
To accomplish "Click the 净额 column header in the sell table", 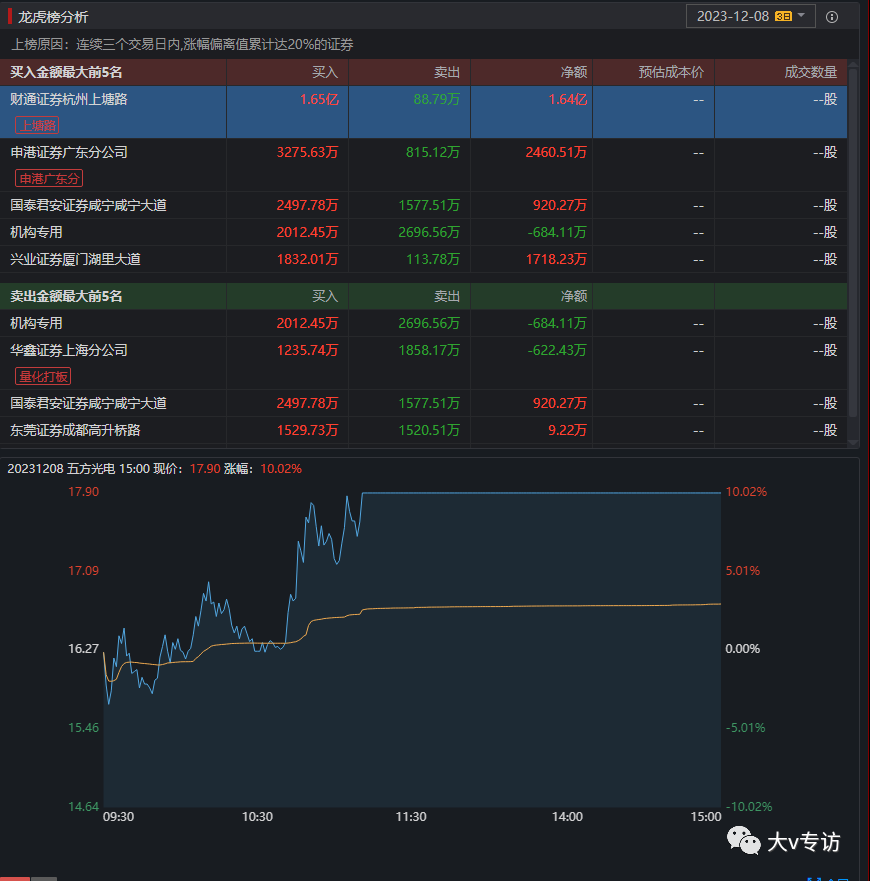I will [574, 296].
